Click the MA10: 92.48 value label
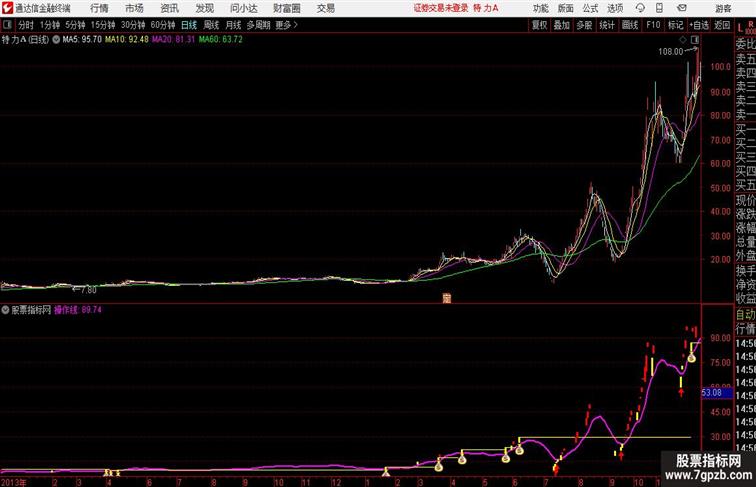756x487 pixels. point(127,40)
